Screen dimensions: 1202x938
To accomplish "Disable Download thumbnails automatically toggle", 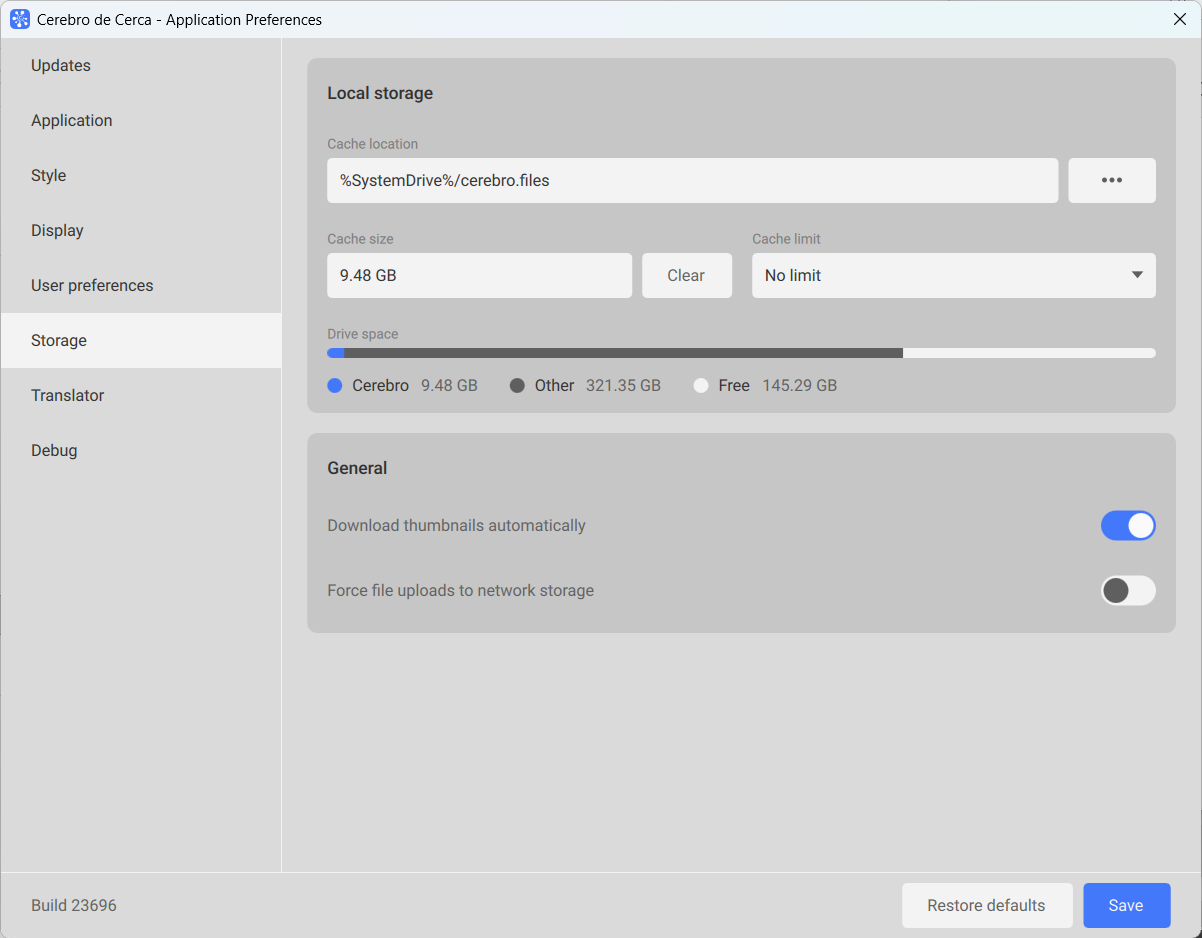I will coord(1127,526).
